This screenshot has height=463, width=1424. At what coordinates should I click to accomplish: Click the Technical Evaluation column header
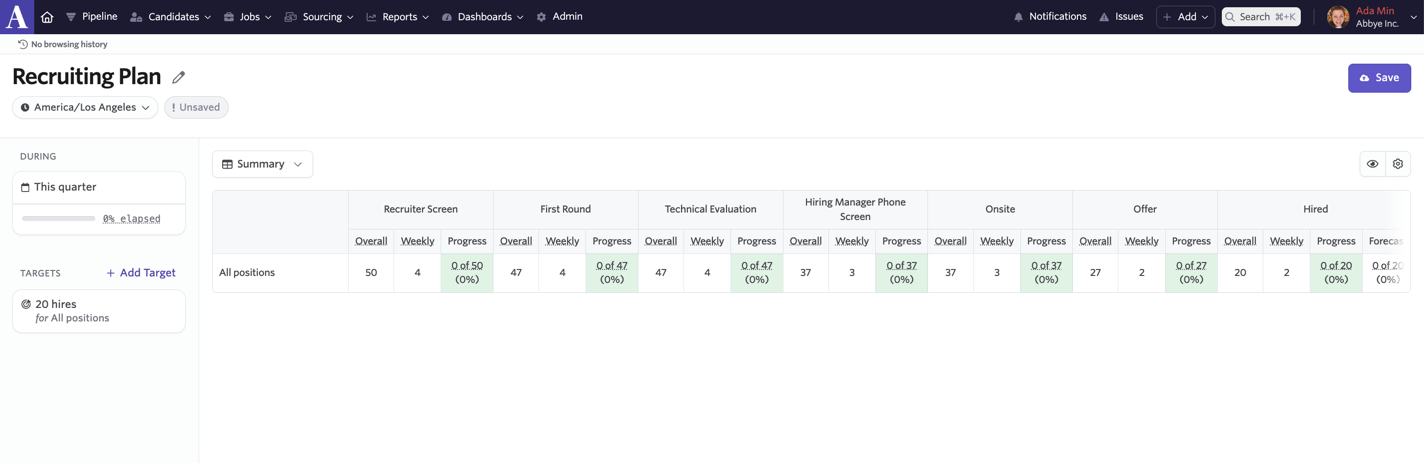710,209
